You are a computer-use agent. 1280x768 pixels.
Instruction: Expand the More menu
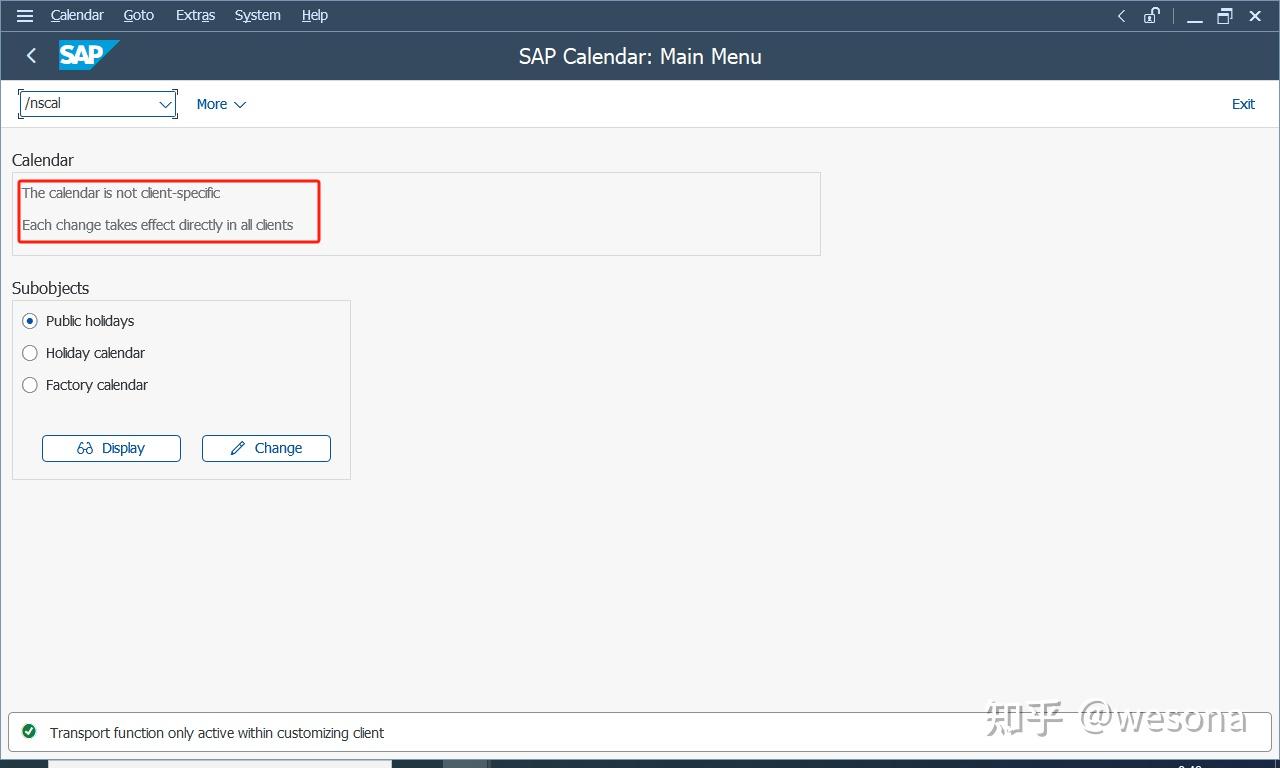click(x=219, y=103)
